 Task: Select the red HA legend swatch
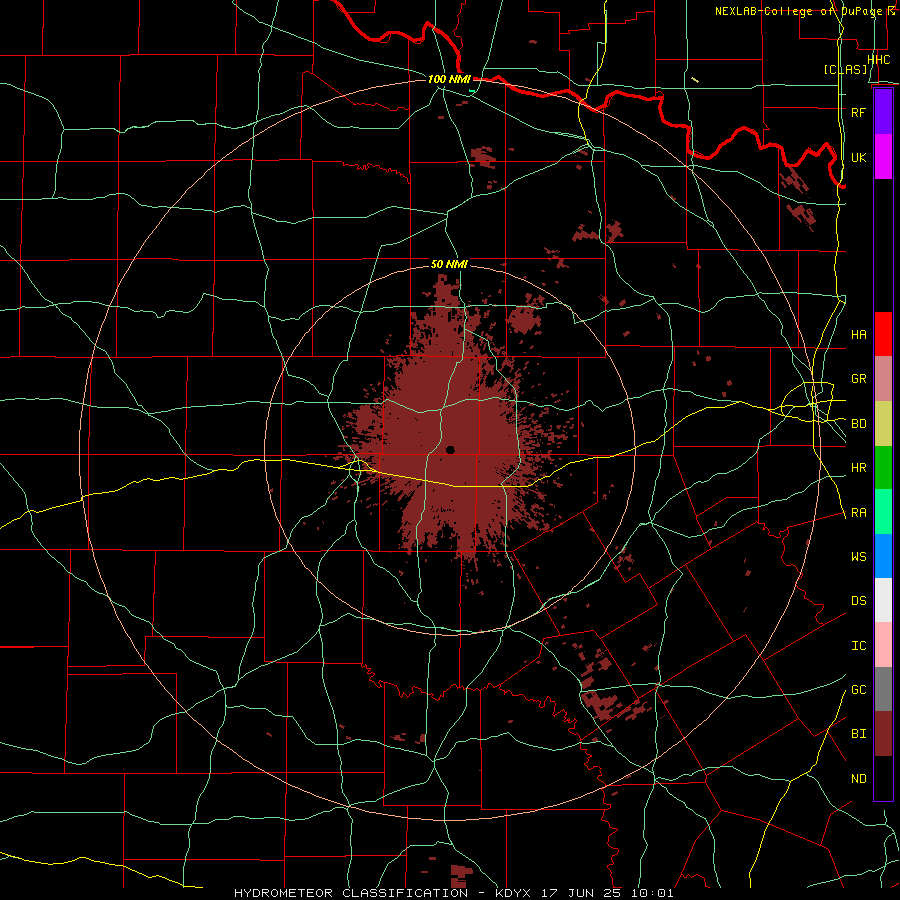point(883,334)
